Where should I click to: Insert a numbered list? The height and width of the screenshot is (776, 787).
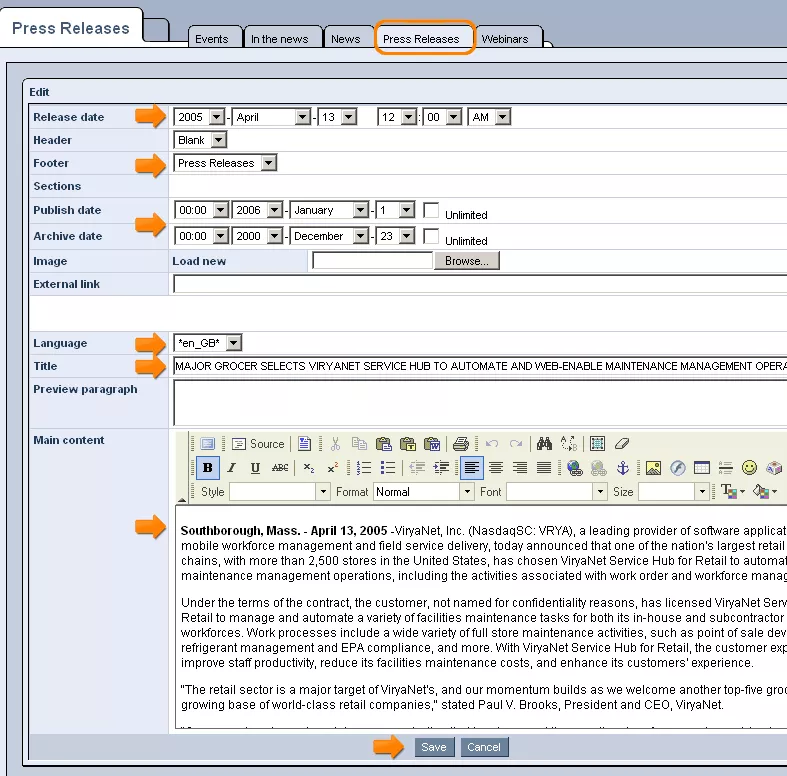point(364,468)
